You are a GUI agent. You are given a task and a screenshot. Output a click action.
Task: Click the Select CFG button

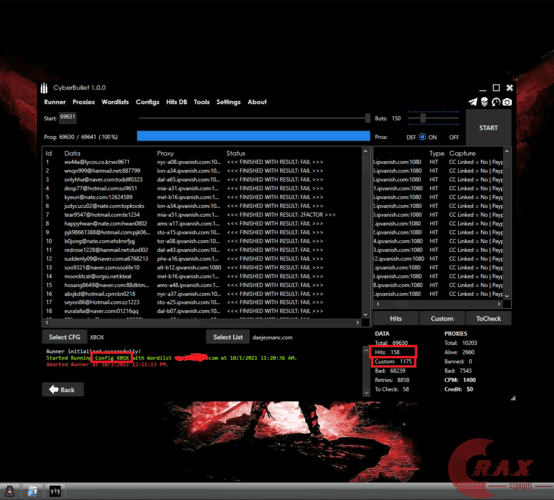[64, 337]
